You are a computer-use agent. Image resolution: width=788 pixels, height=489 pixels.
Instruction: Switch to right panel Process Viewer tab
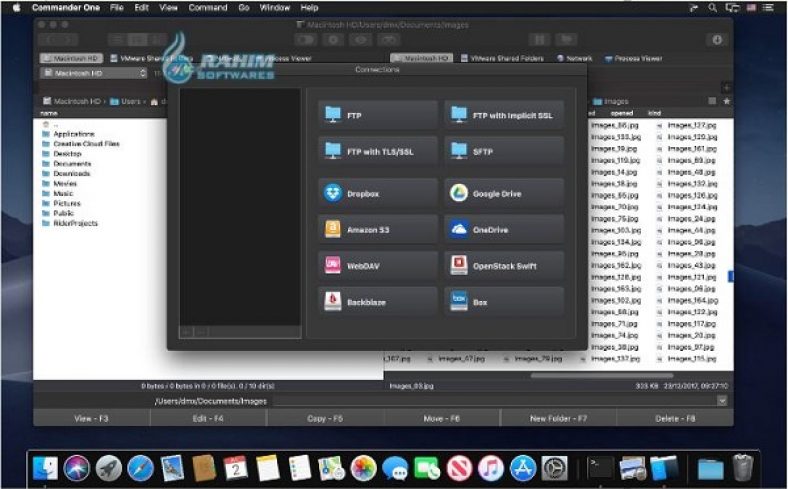pos(633,58)
